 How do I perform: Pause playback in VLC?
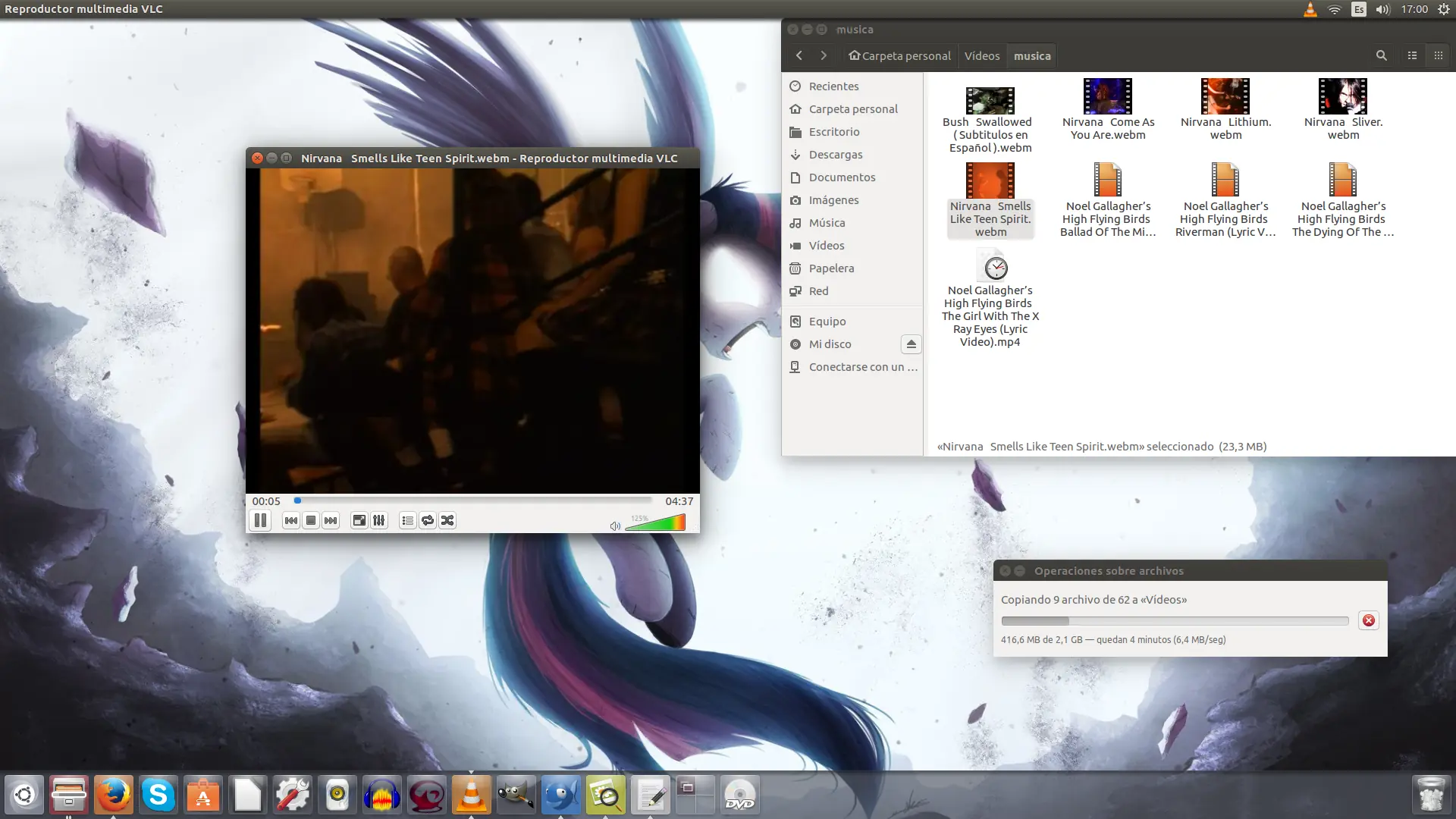(260, 520)
